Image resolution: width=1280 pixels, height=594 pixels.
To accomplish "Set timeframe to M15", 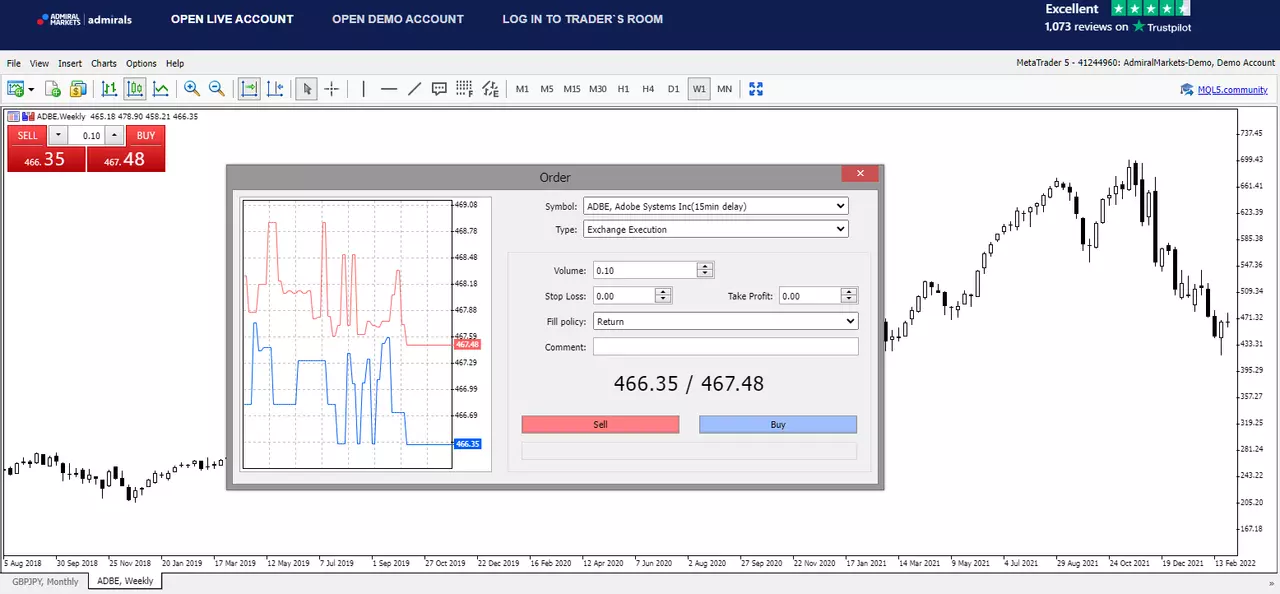I will pos(572,89).
